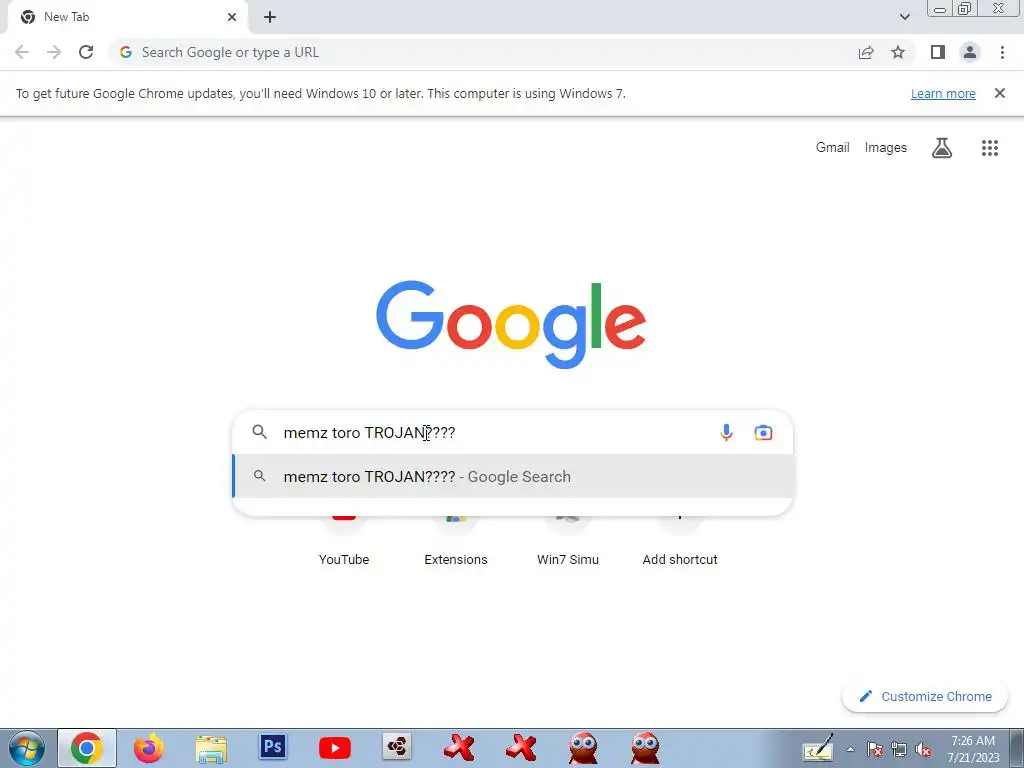Focus the address bar Search Google or type a URL
Screen dimensions: 1024x768
[x=483, y=52]
